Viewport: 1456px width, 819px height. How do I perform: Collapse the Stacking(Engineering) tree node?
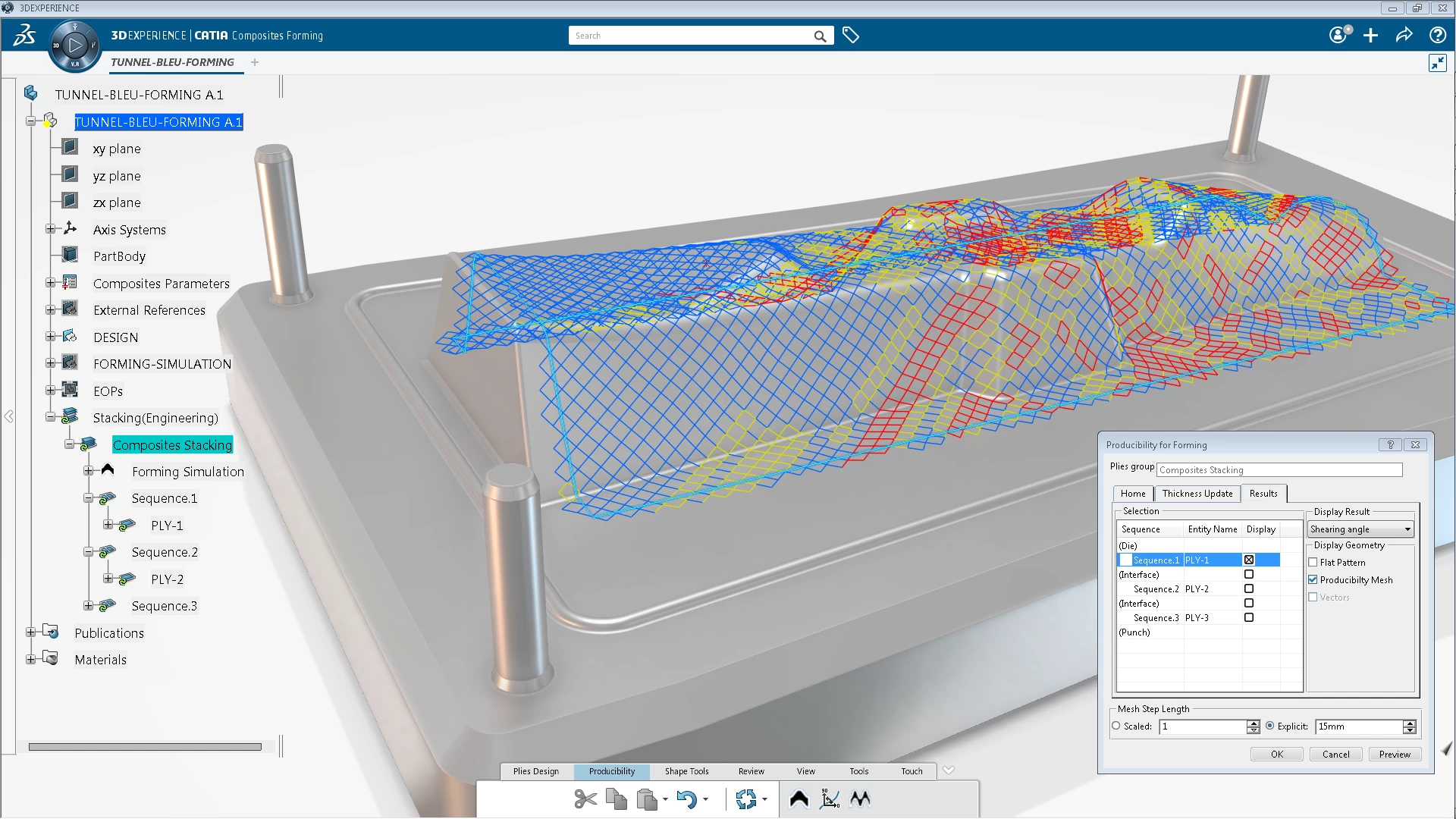[x=51, y=416]
